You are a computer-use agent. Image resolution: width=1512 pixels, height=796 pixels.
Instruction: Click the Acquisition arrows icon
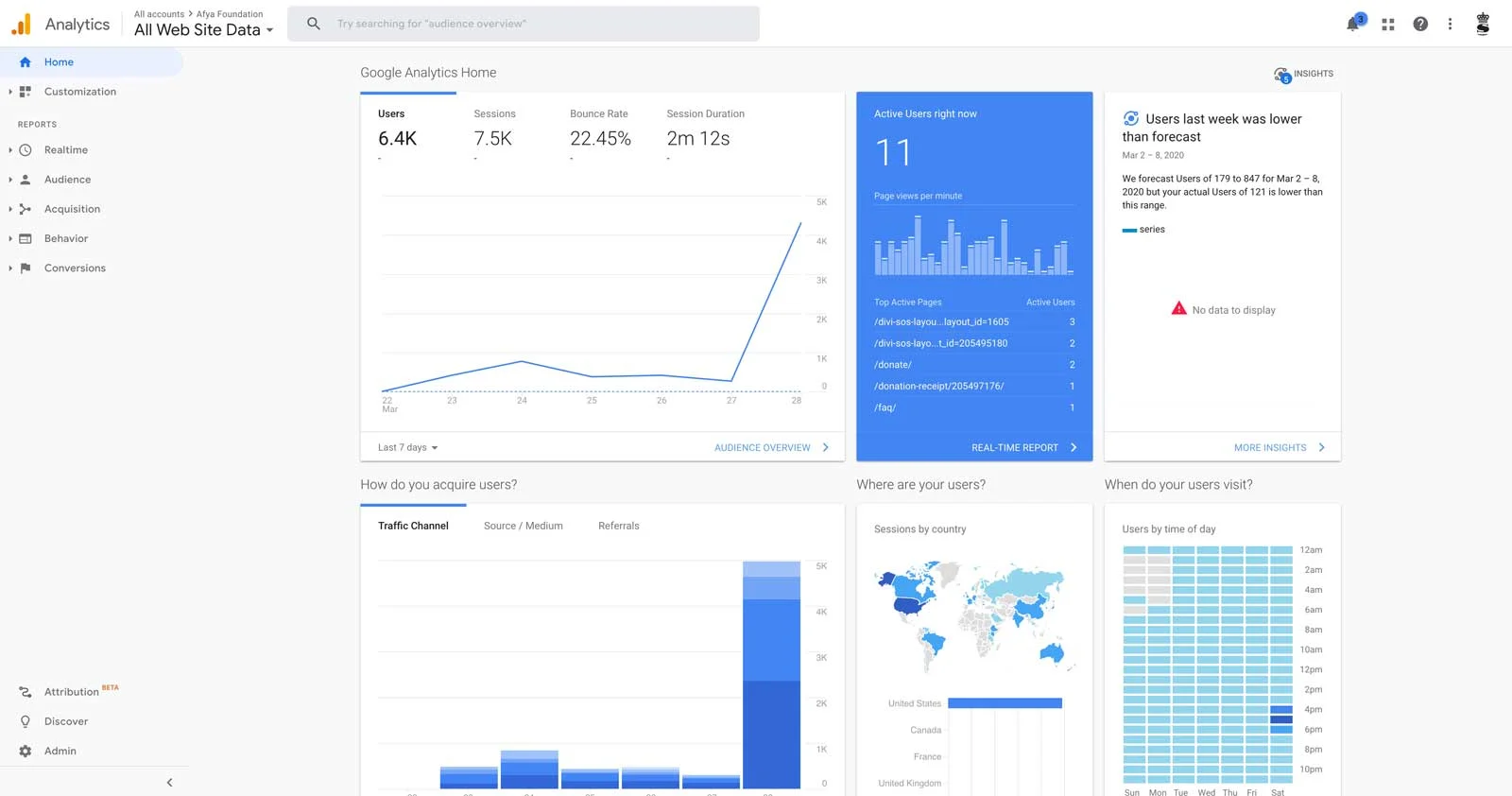(26, 209)
